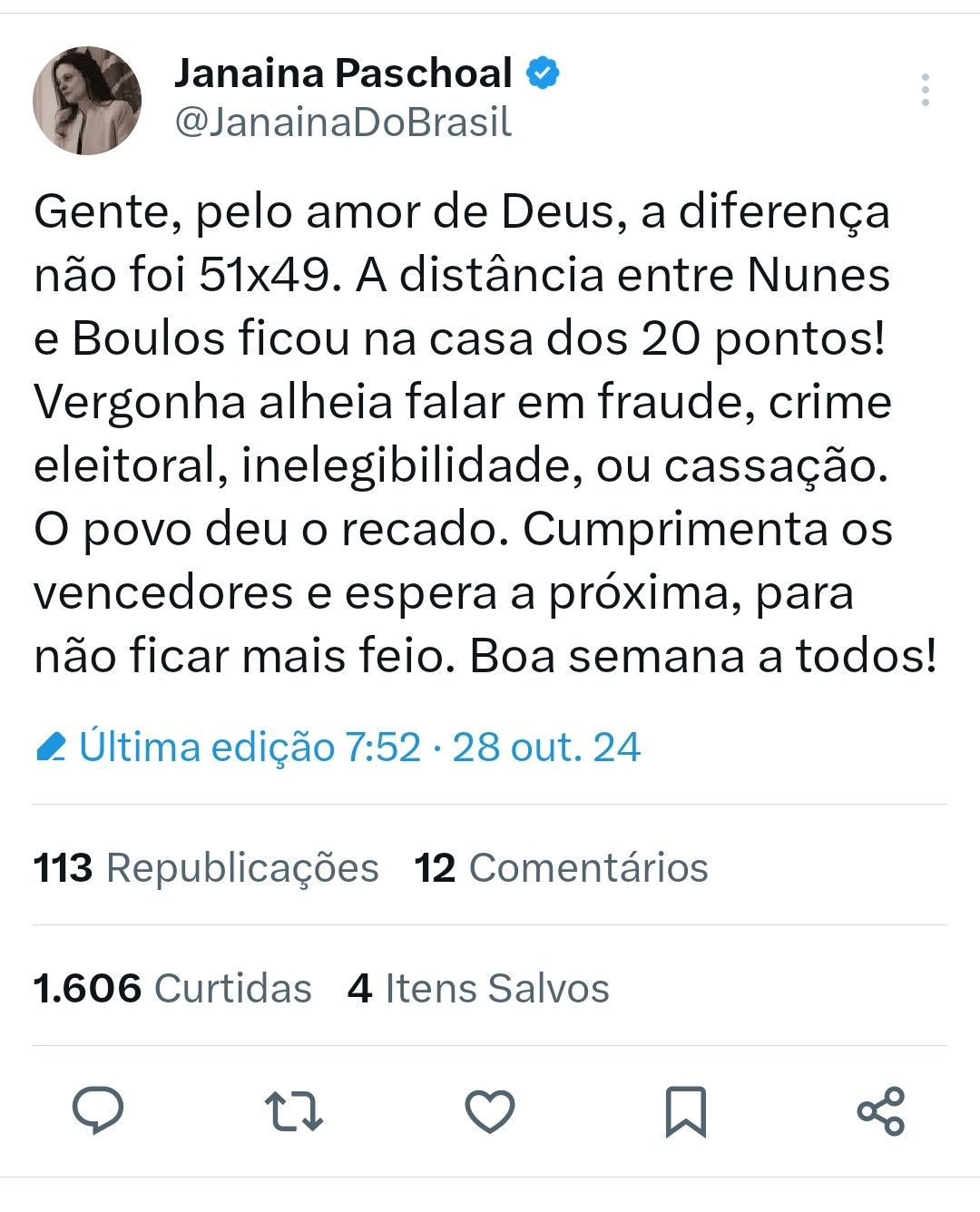Screen dimensions: 980x1212
Task: Bookmark this post with the ribbon icon
Action: [685, 1111]
